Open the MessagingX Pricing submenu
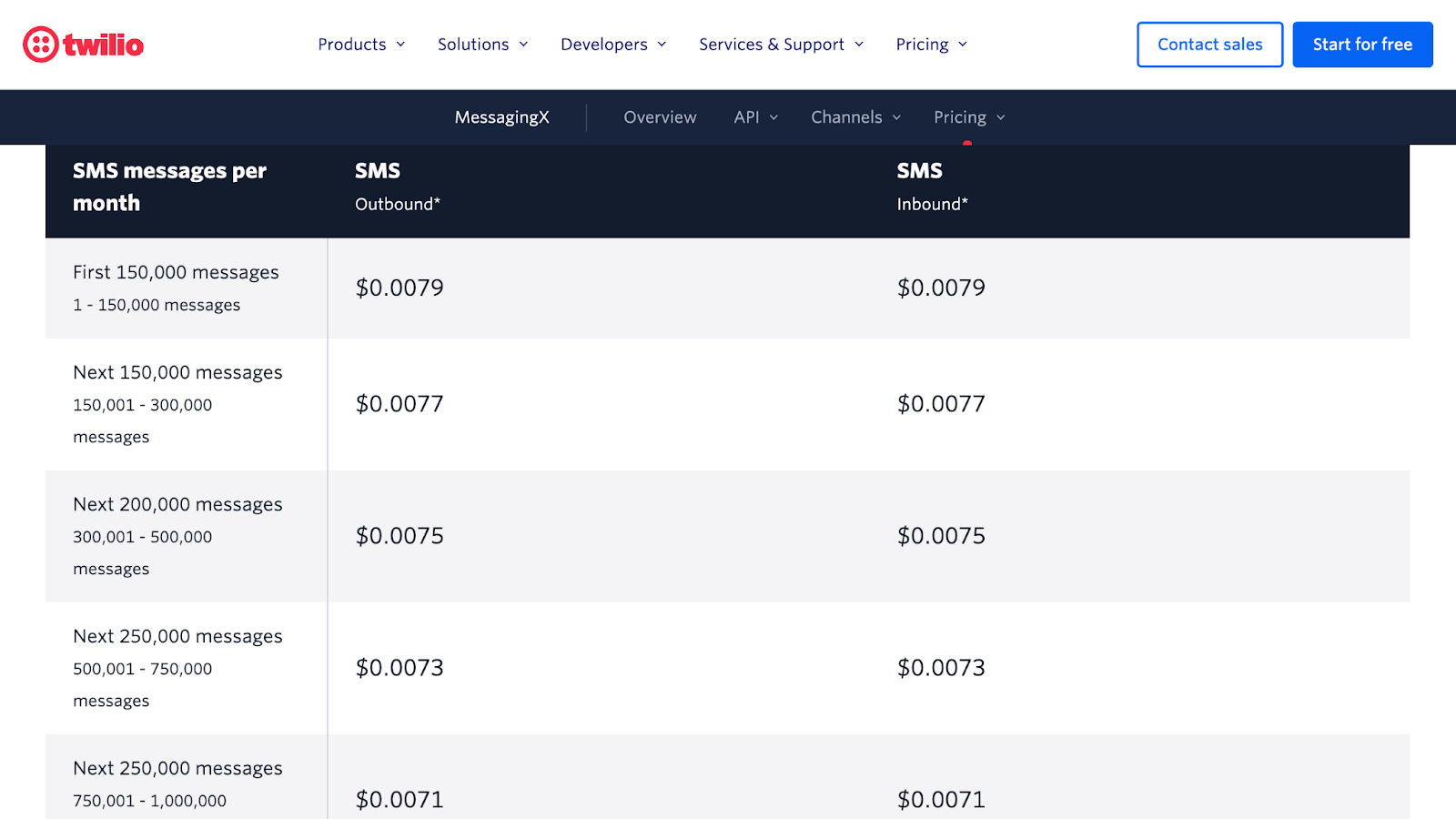This screenshot has width=1456, height=819. (960, 117)
